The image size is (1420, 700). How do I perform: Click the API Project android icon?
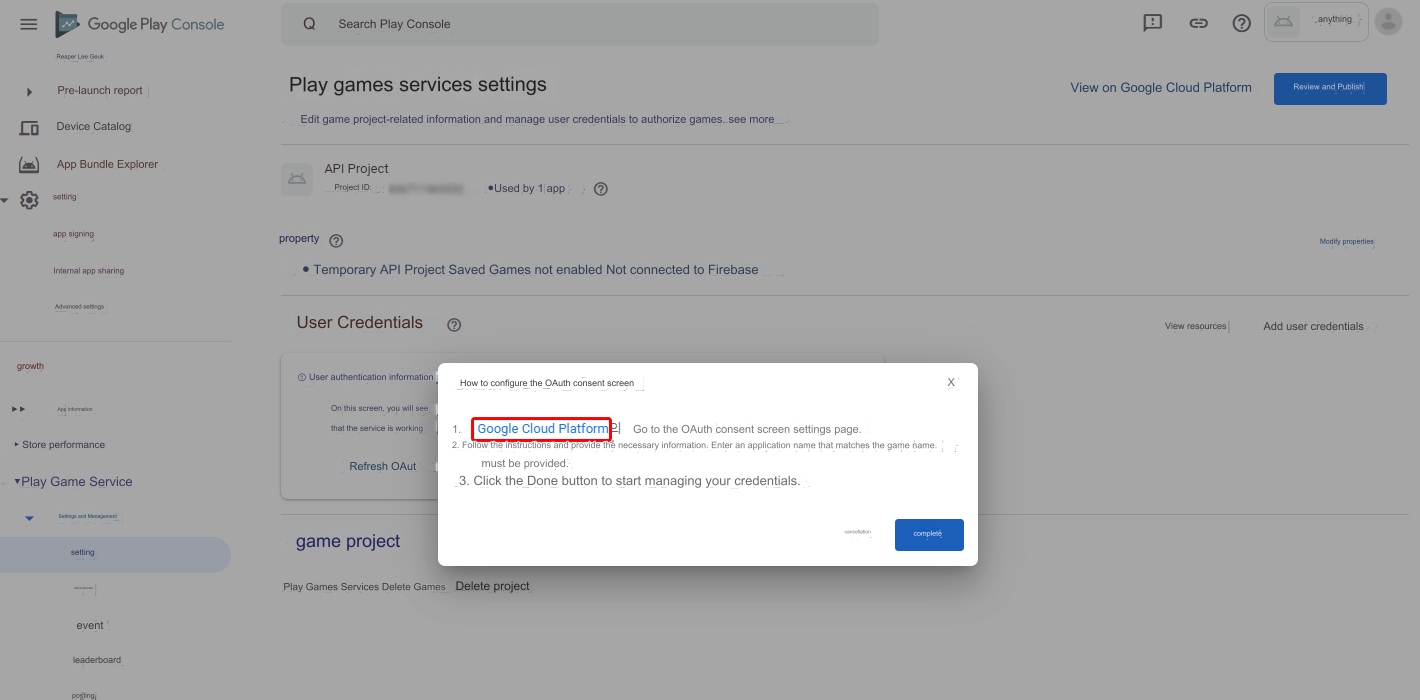click(297, 179)
